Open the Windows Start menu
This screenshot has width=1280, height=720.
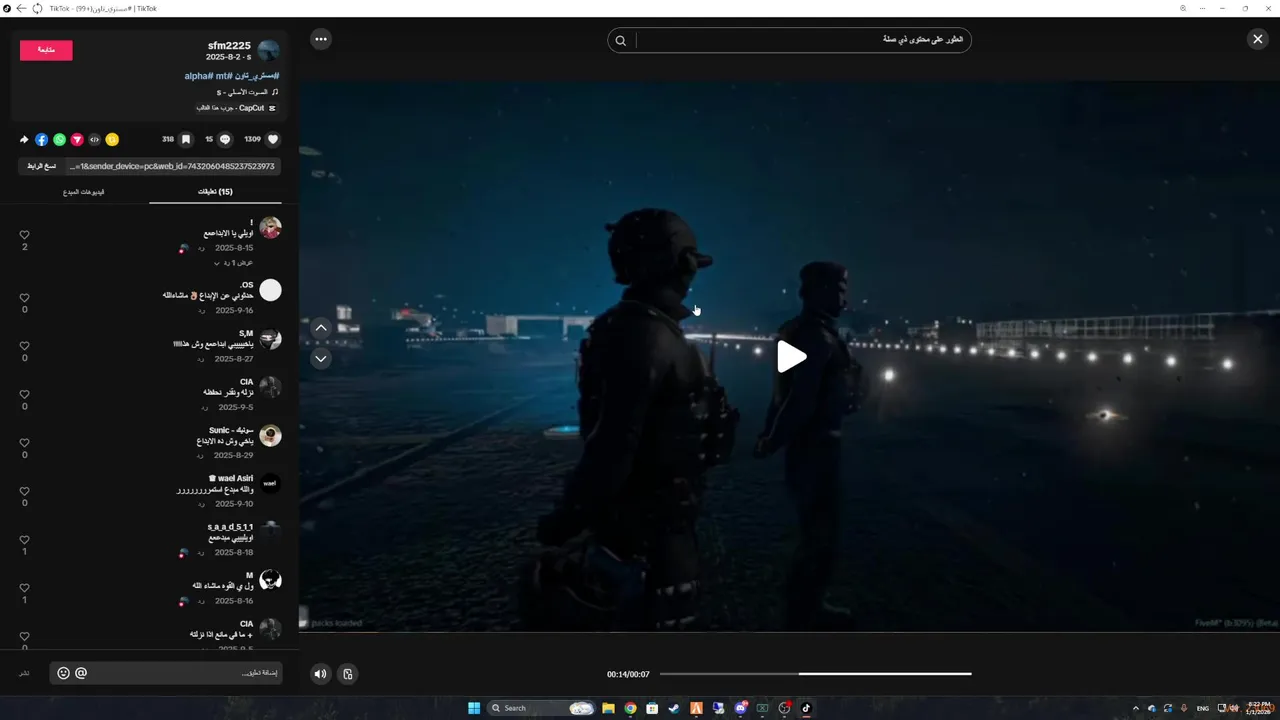coord(474,708)
